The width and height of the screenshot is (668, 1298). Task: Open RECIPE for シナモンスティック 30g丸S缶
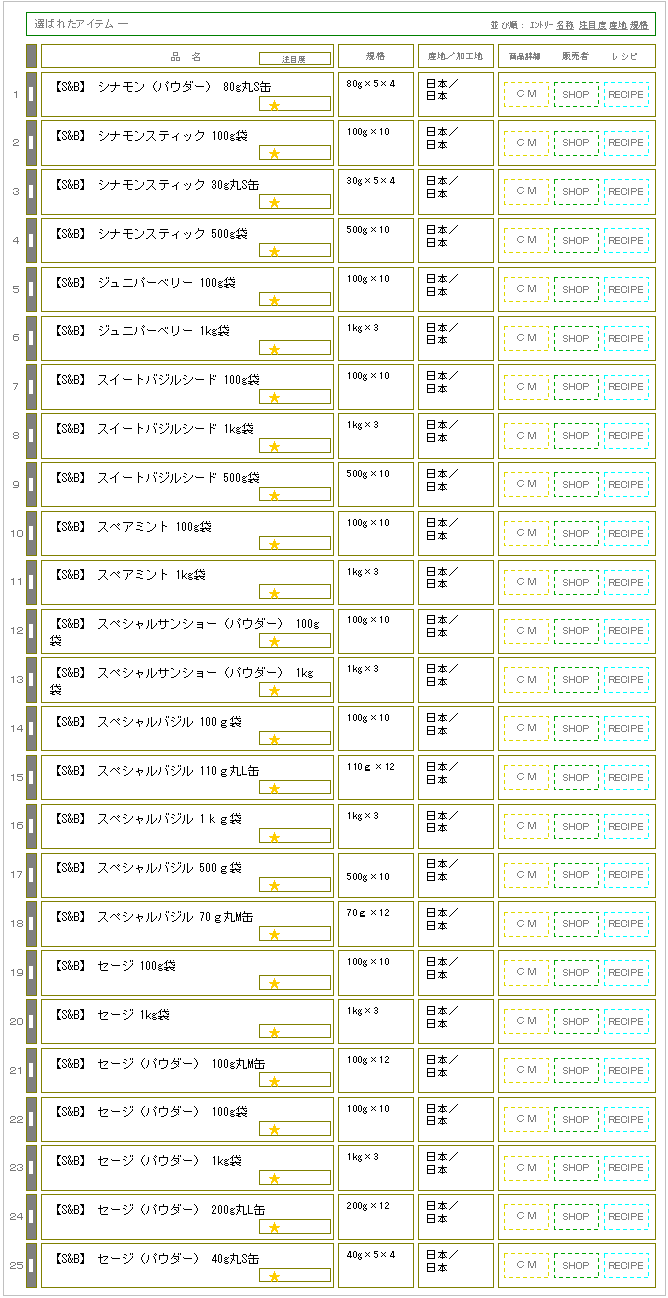tap(626, 192)
